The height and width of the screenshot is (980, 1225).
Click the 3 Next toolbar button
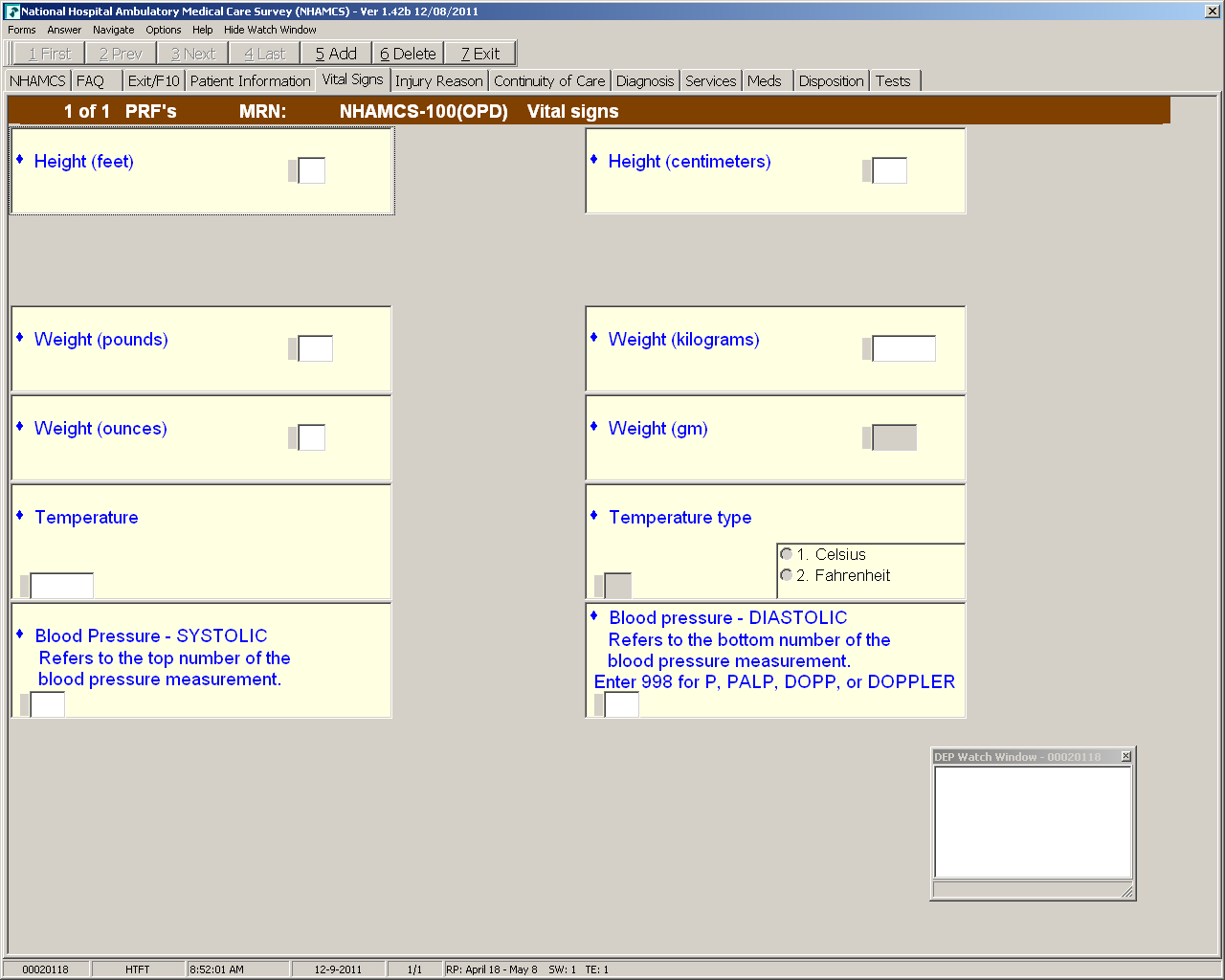(193, 54)
